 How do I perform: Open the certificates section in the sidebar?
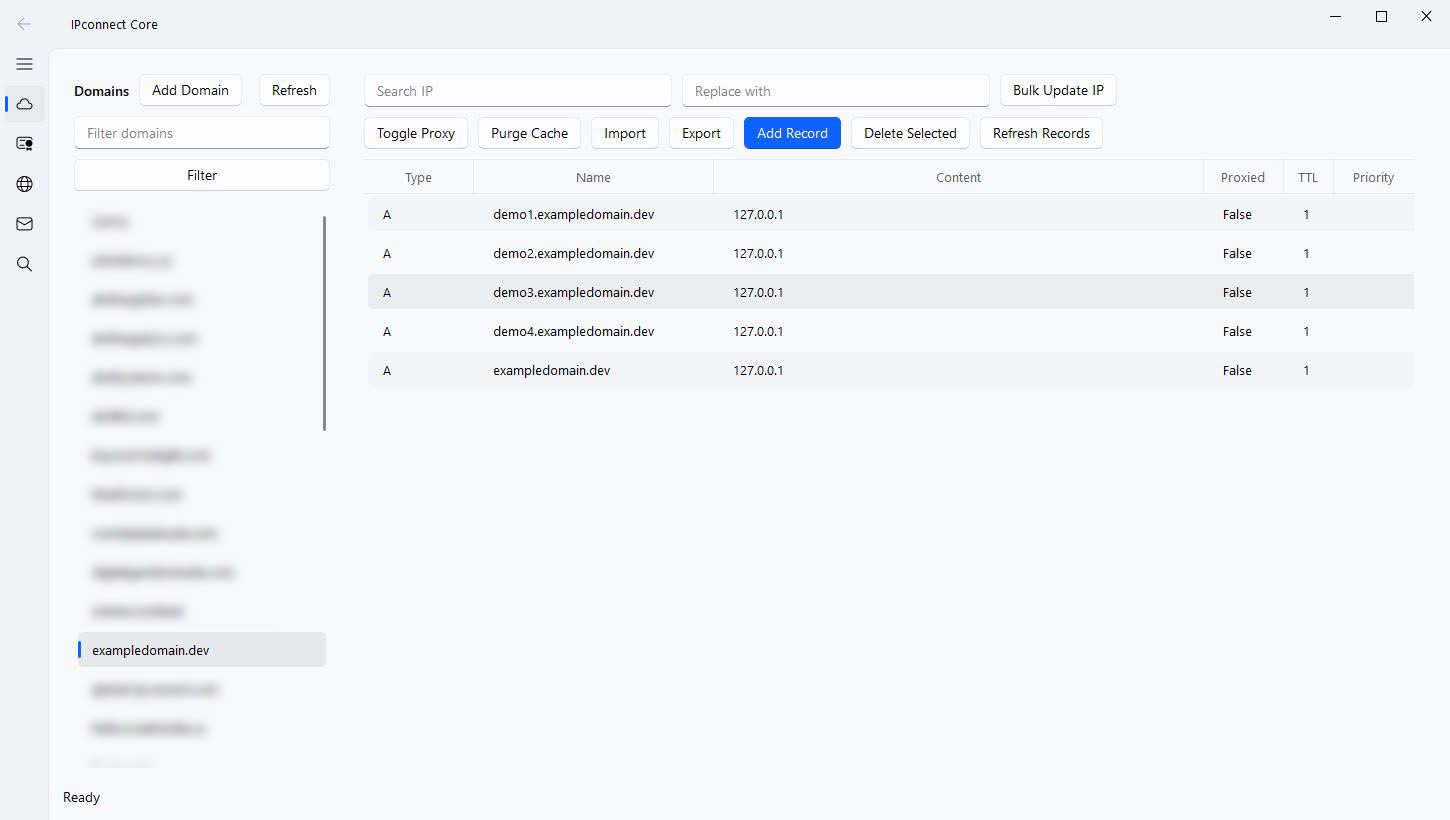pyautogui.click(x=24, y=143)
